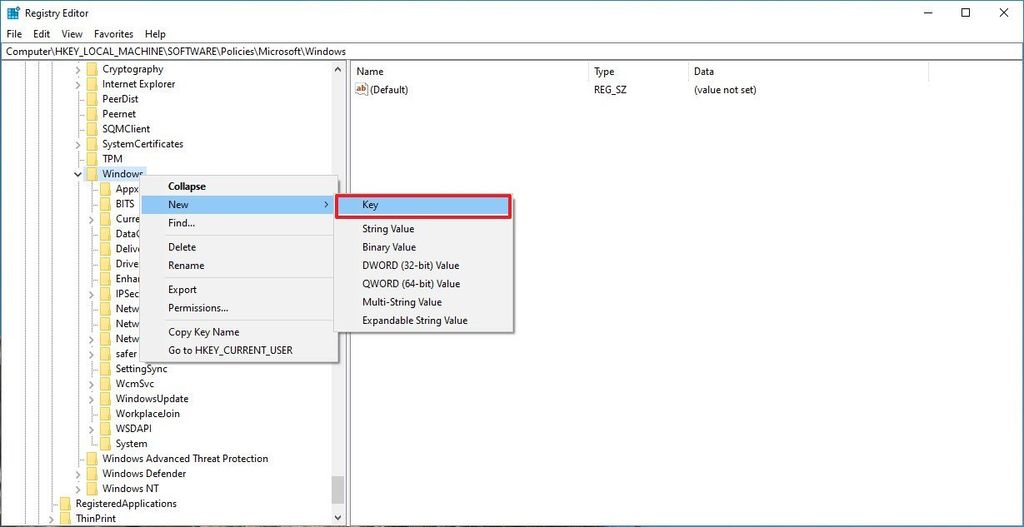
Task: Select Go to HKEY_CURRENT_USER
Action: 239,351
